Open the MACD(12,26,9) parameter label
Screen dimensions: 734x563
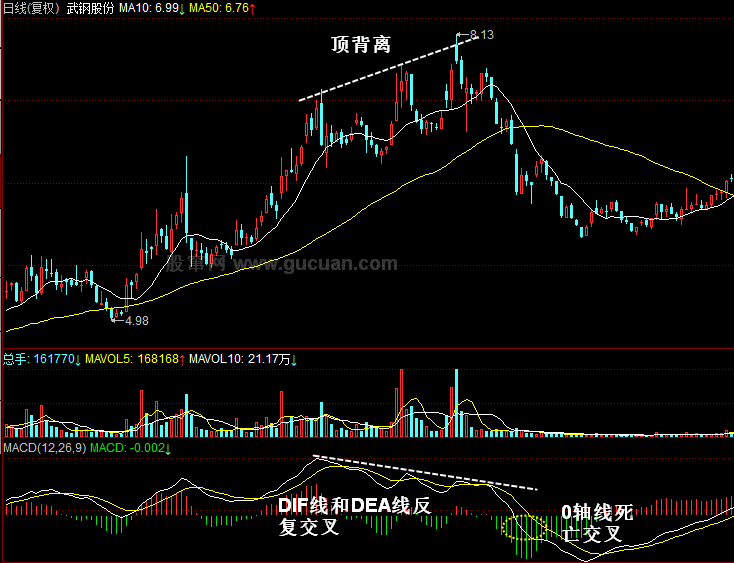pos(43,447)
